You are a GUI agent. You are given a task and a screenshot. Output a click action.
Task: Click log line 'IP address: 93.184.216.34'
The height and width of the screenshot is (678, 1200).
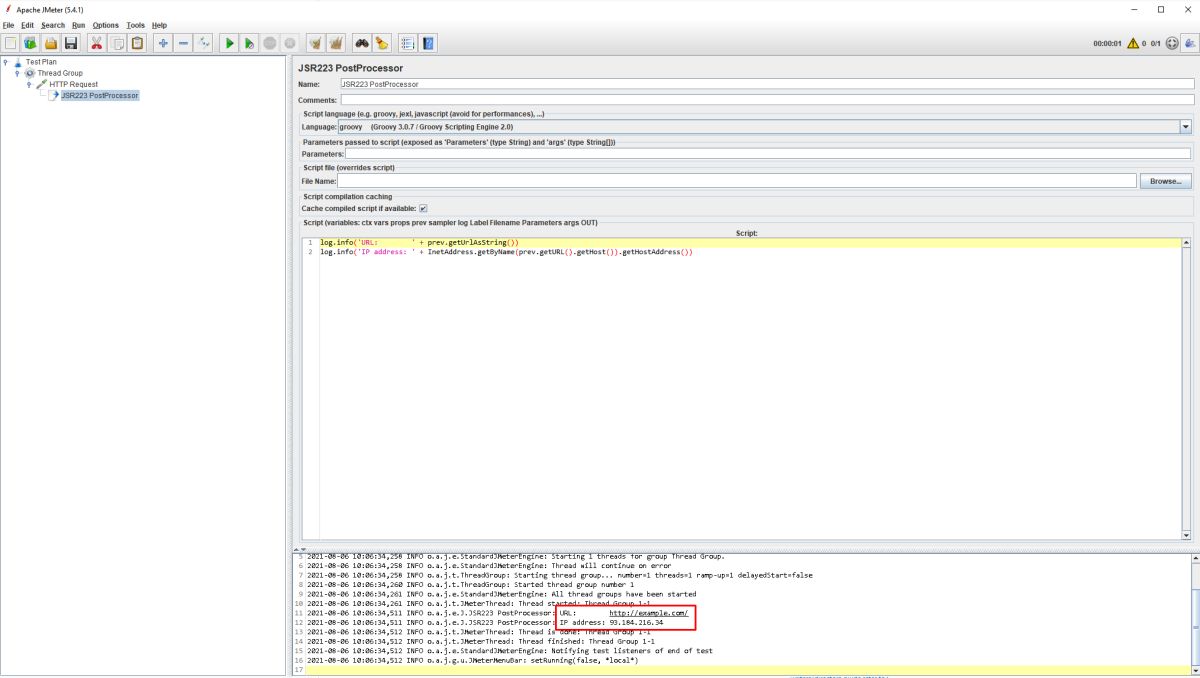611,622
